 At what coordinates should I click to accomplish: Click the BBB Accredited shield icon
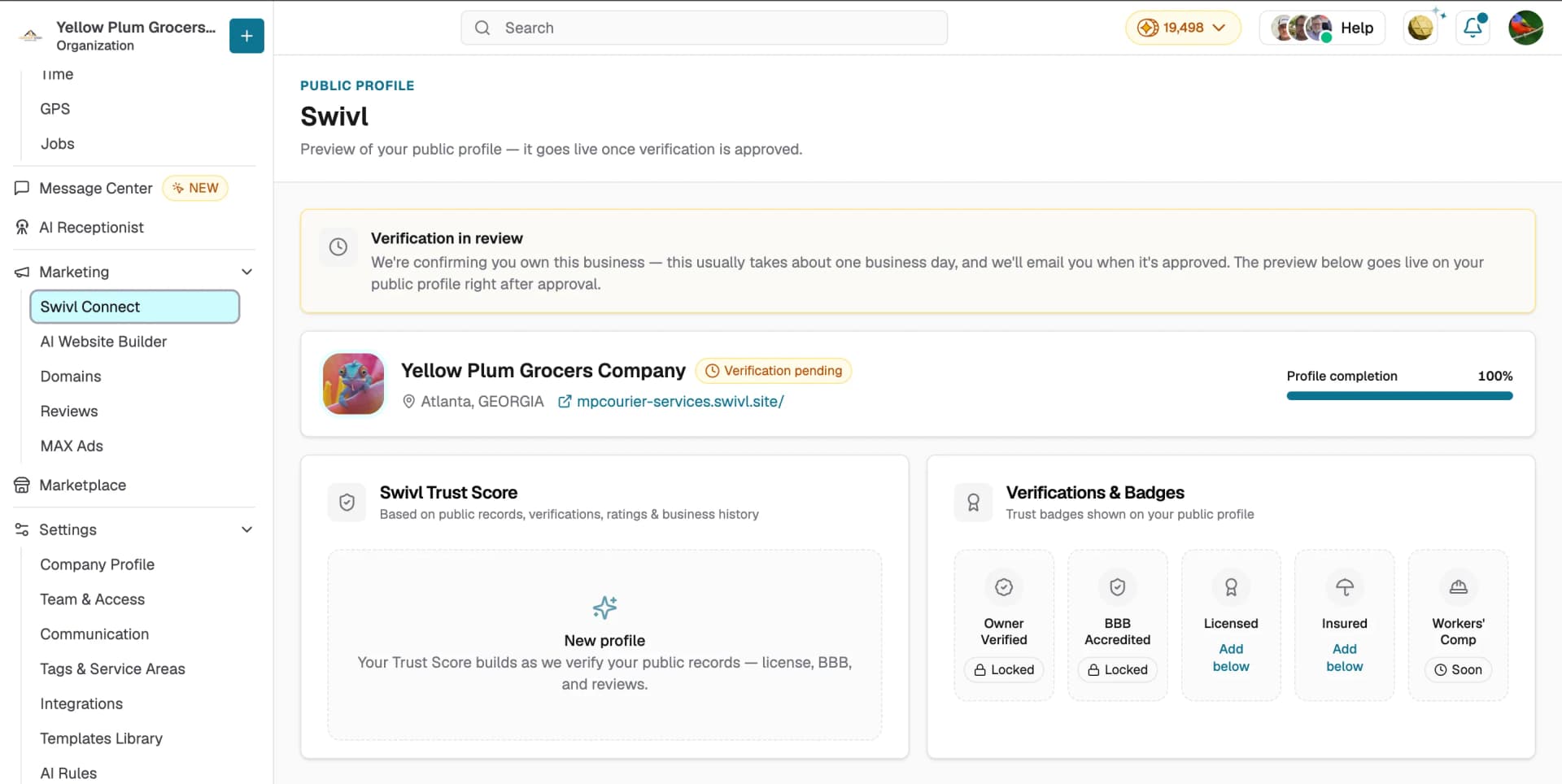(x=1118, y=587)
